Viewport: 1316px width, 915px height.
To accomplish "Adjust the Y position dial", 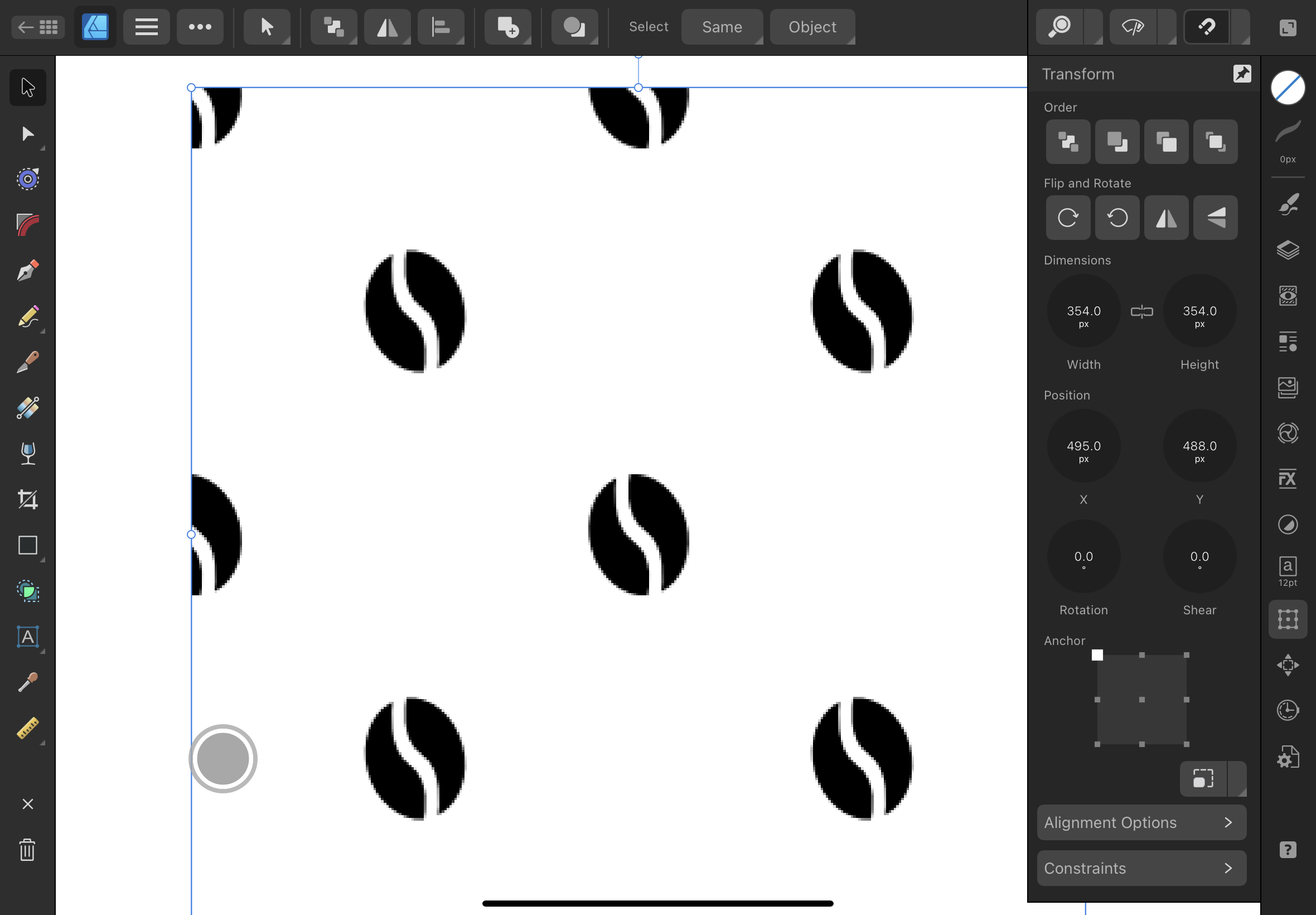I will point(1199,445).
